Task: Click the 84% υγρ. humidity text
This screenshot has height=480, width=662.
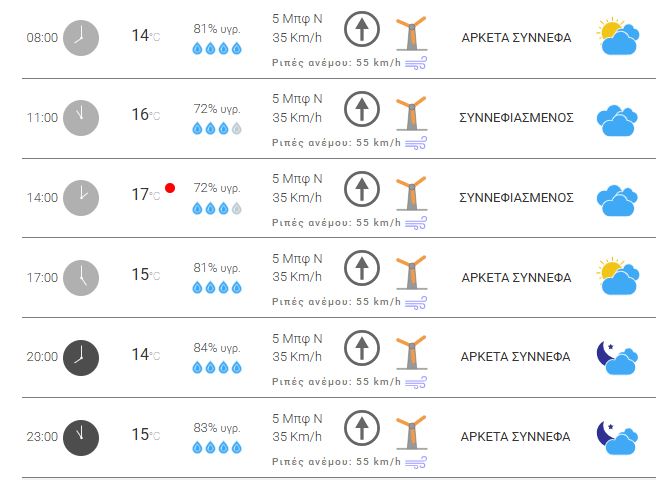Action: tap(217, 347)
